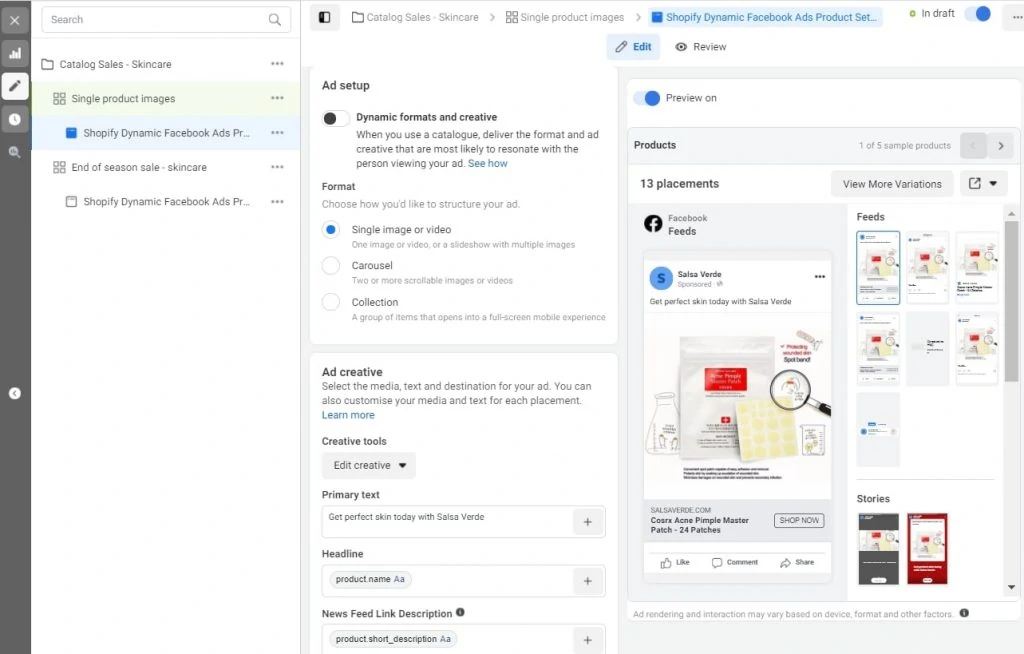Toggle the side panel layout icon

(x=325, y=18)
